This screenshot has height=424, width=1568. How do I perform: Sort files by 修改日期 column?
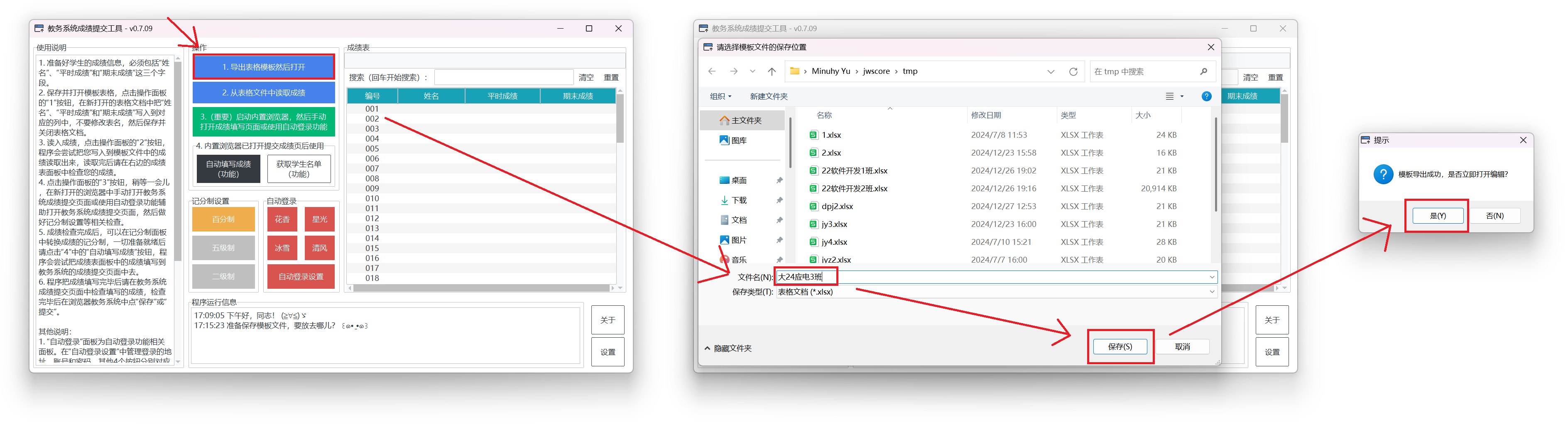pos(985,116)
